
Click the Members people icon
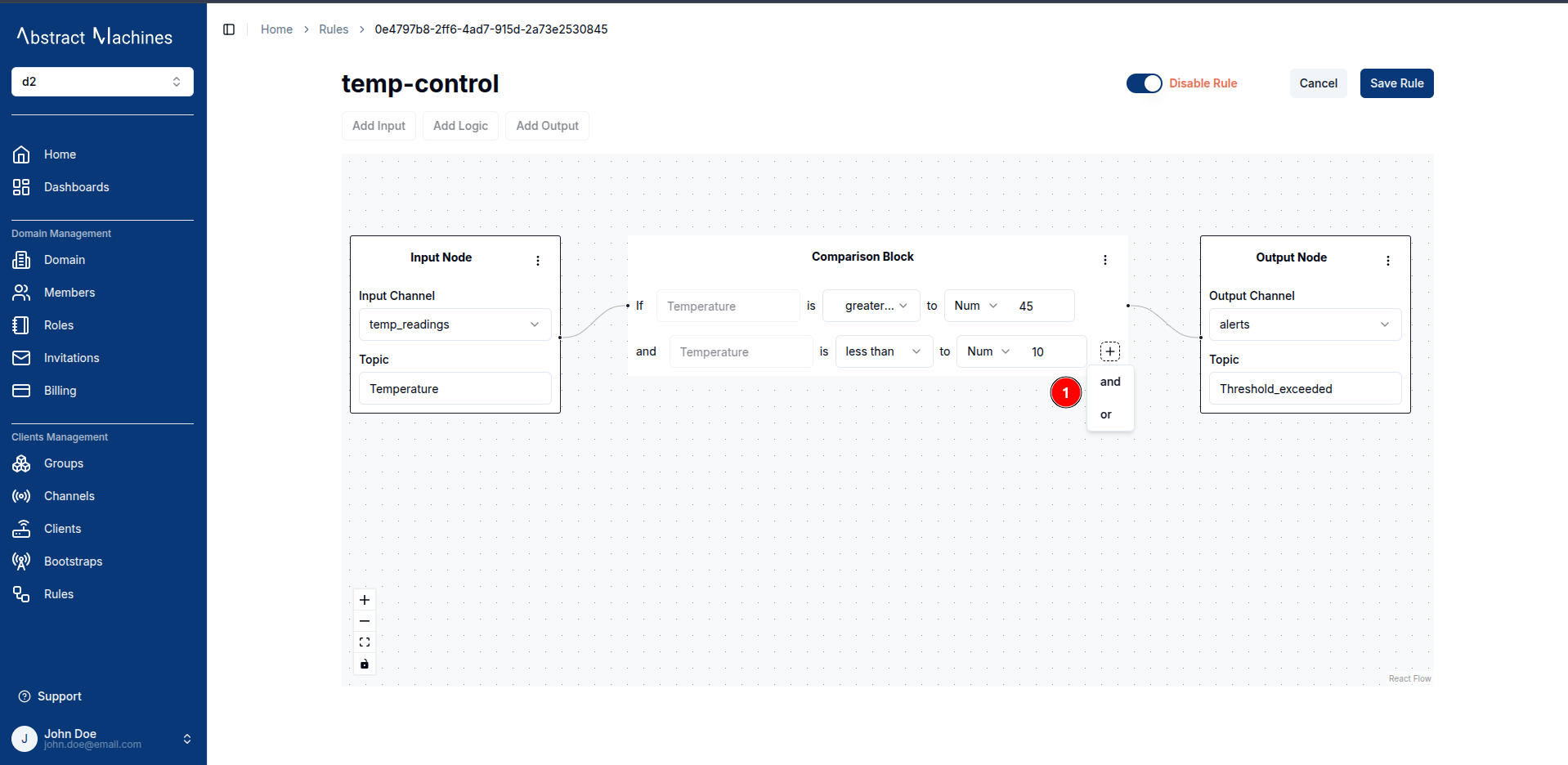(21, 293)
